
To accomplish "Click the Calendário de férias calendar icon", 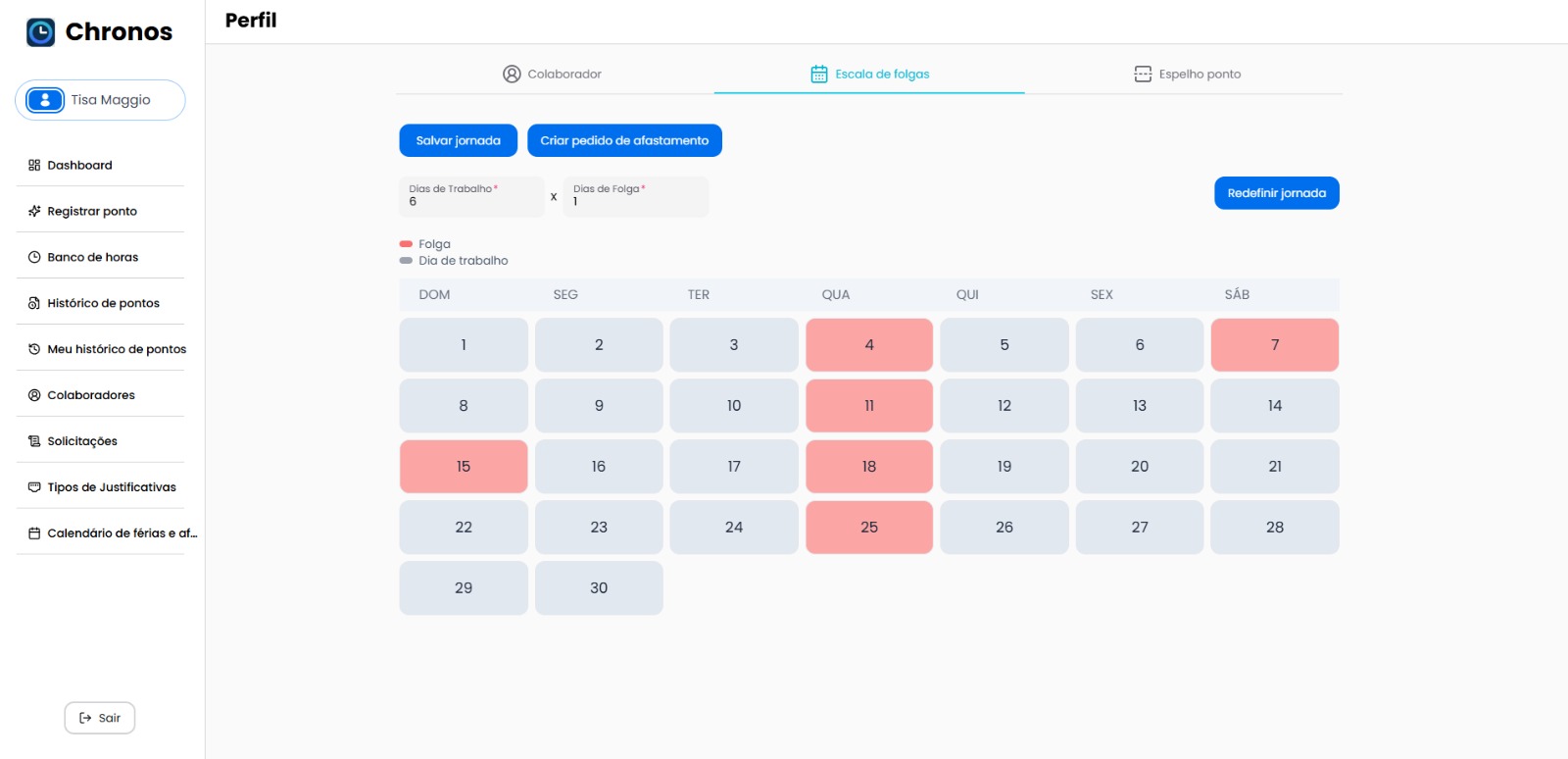I will (x=34, y=533).
